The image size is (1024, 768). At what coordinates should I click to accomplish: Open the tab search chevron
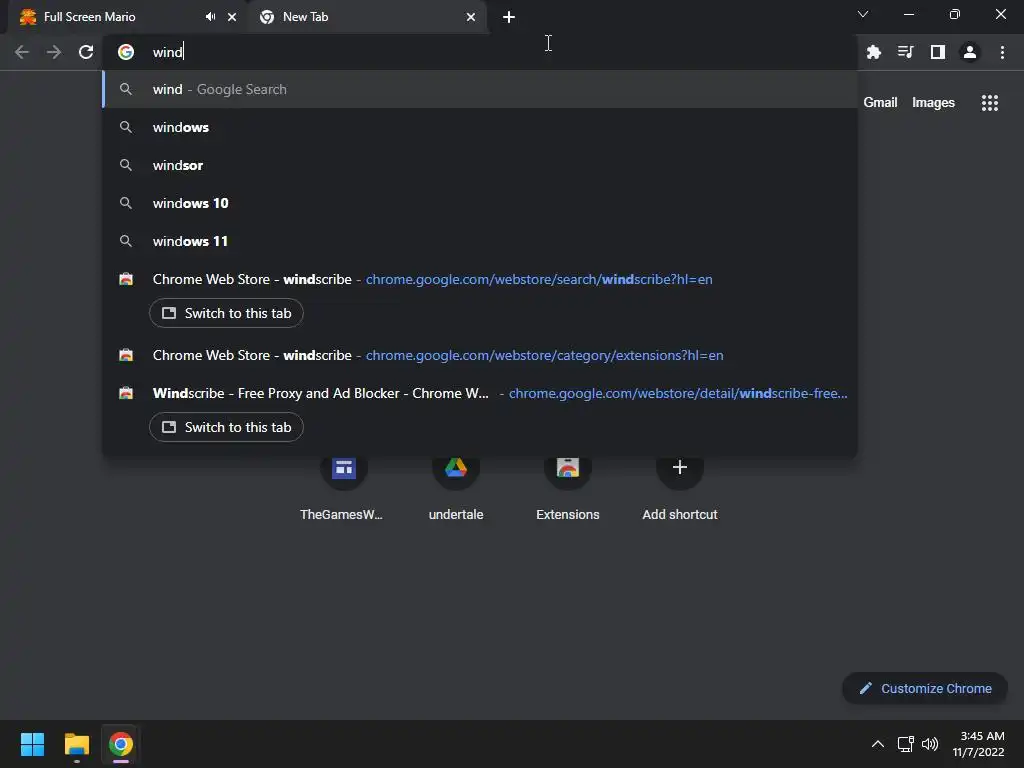[863, 14]
